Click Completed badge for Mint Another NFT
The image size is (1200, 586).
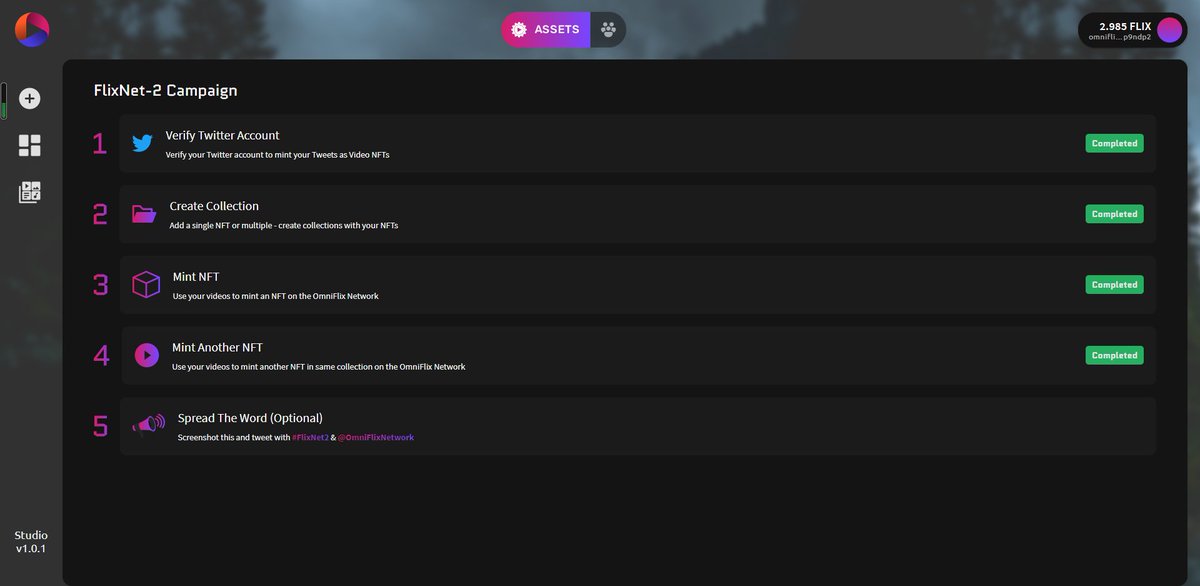point(1115,355)
